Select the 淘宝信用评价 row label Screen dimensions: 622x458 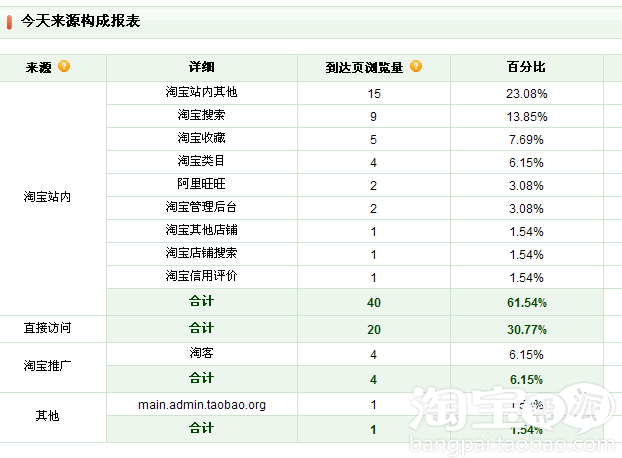[x=201, y=276]
